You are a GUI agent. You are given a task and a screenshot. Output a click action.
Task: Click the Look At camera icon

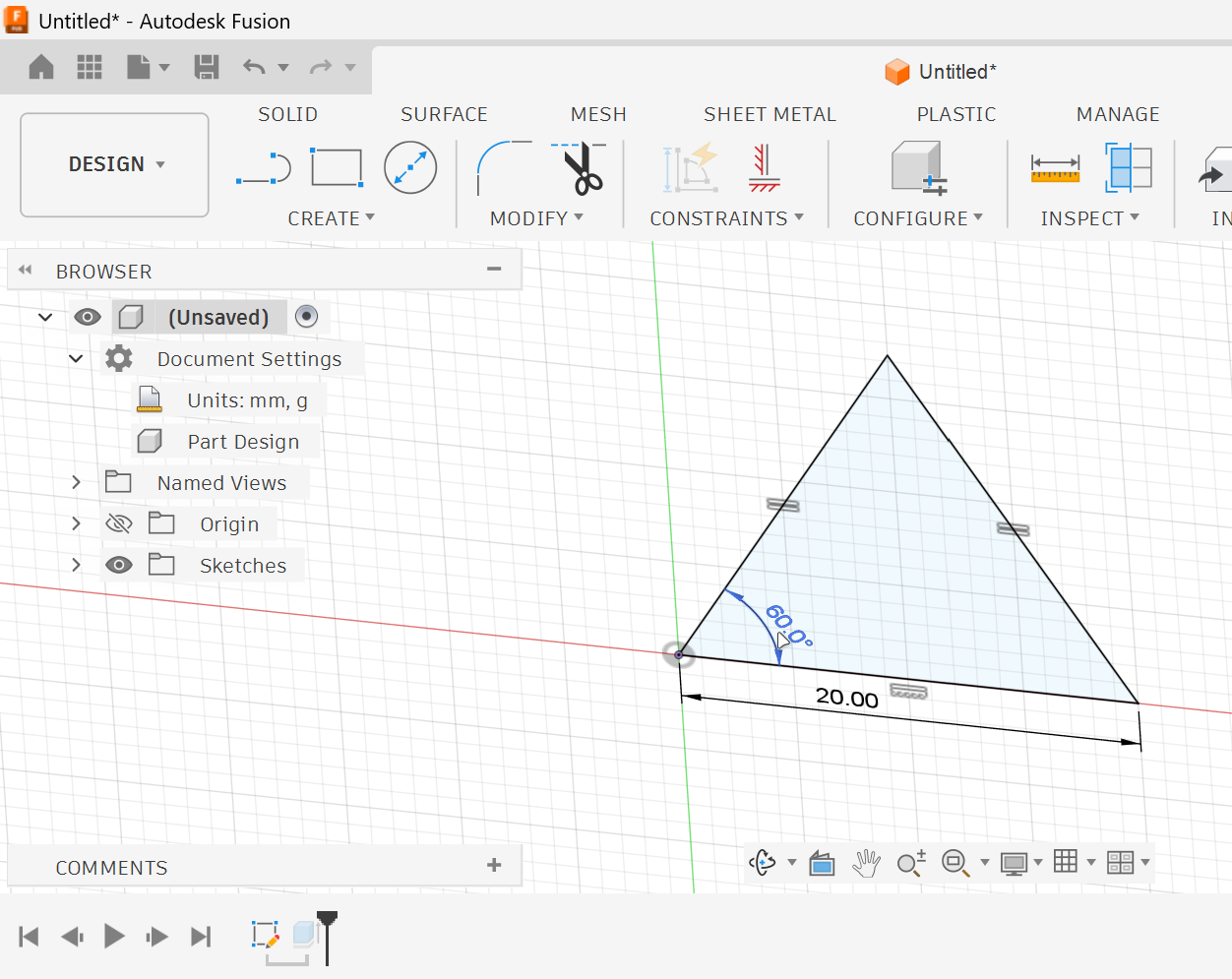pyautogui.click(x=822, y=864)
